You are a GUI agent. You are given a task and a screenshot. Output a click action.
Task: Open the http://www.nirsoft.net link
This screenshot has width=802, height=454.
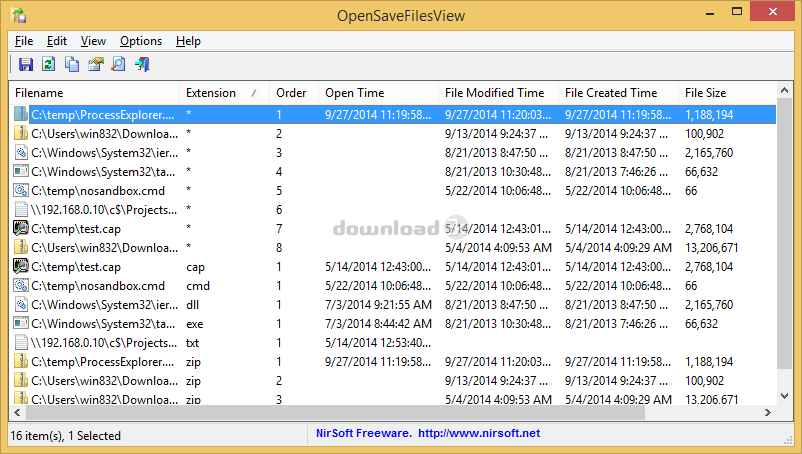click(479, 433)
